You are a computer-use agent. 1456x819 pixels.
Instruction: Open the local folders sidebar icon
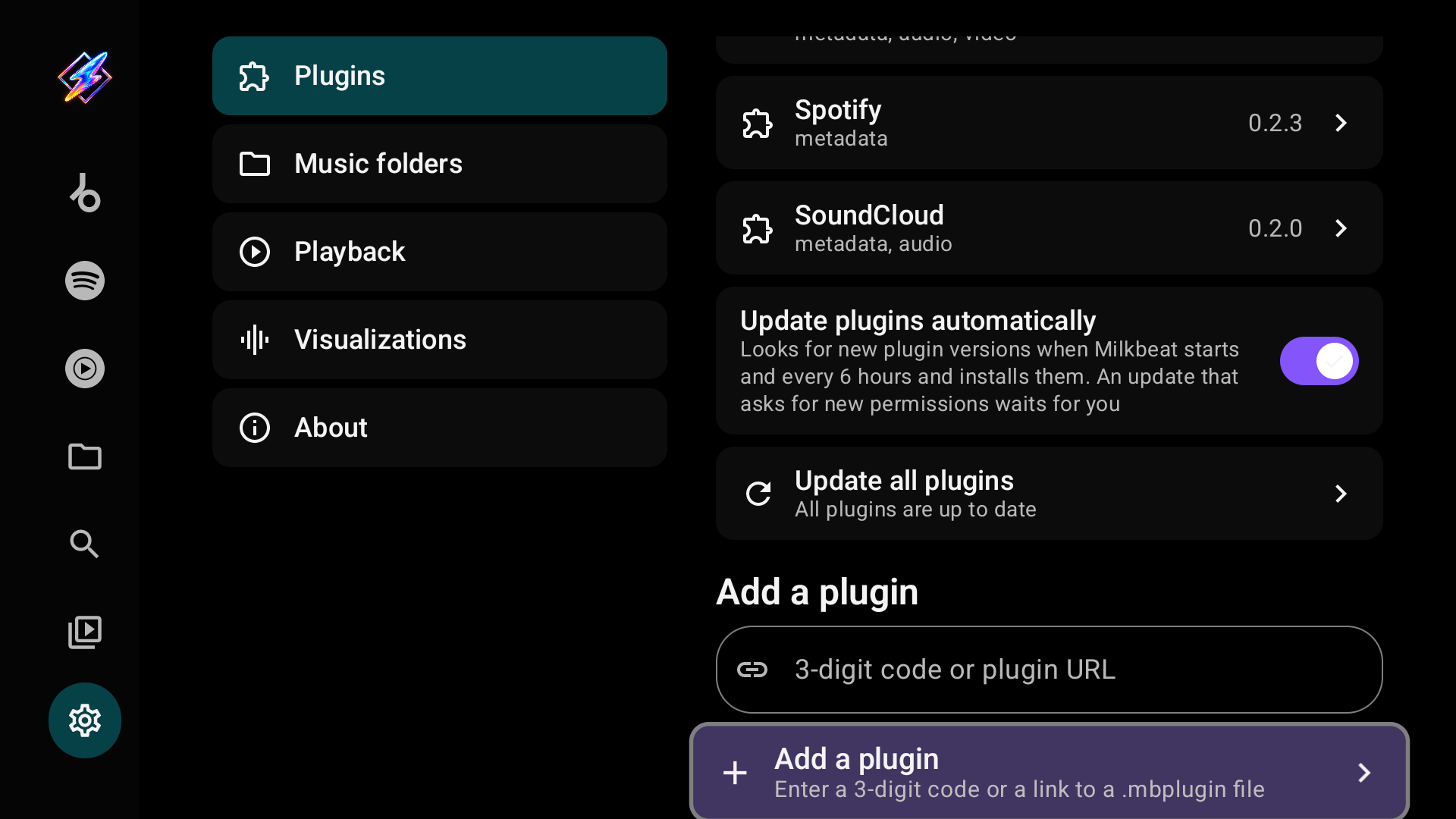pyautogui.click(x=85, y=457)
